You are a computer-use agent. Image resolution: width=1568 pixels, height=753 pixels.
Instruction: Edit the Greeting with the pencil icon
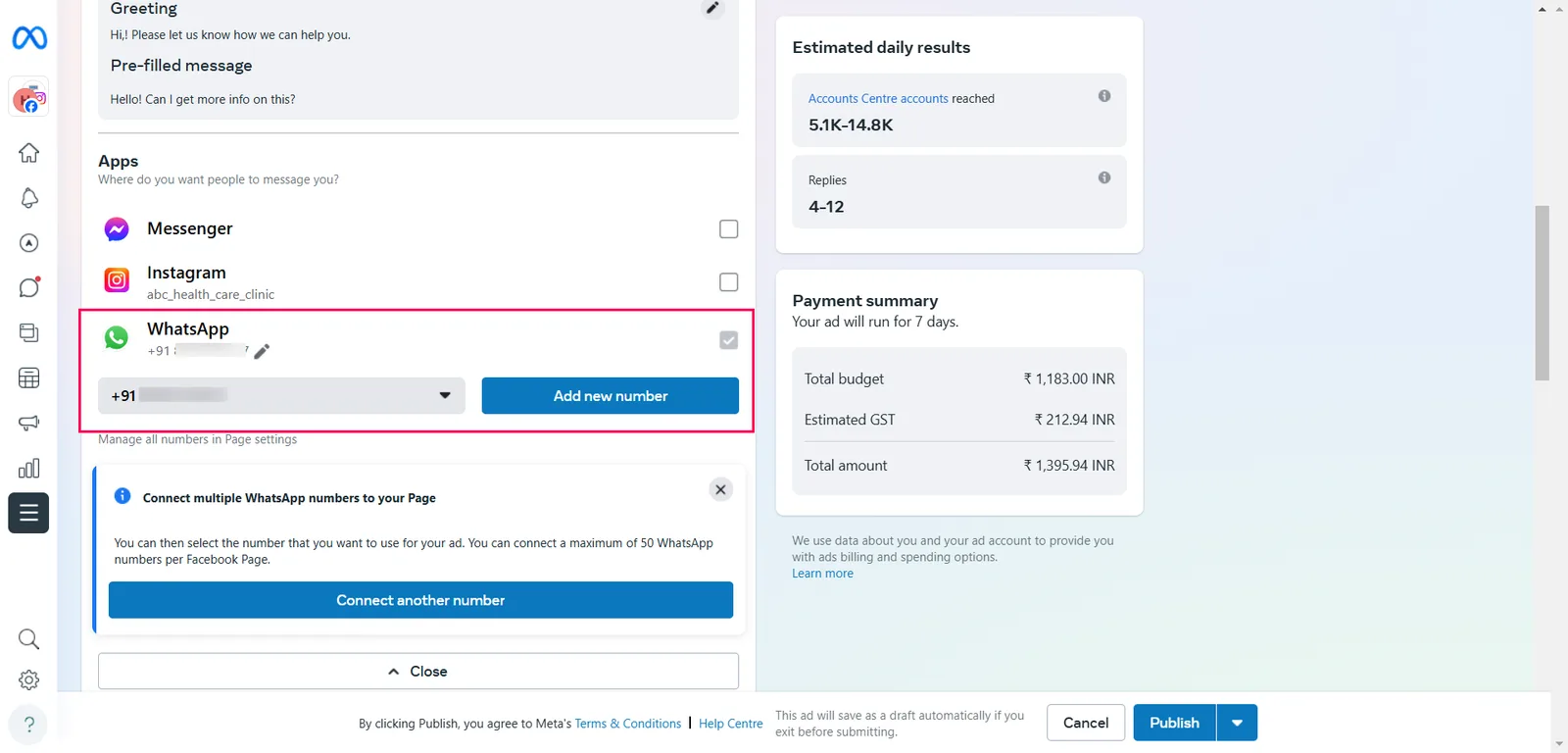(x=712, y=8)
